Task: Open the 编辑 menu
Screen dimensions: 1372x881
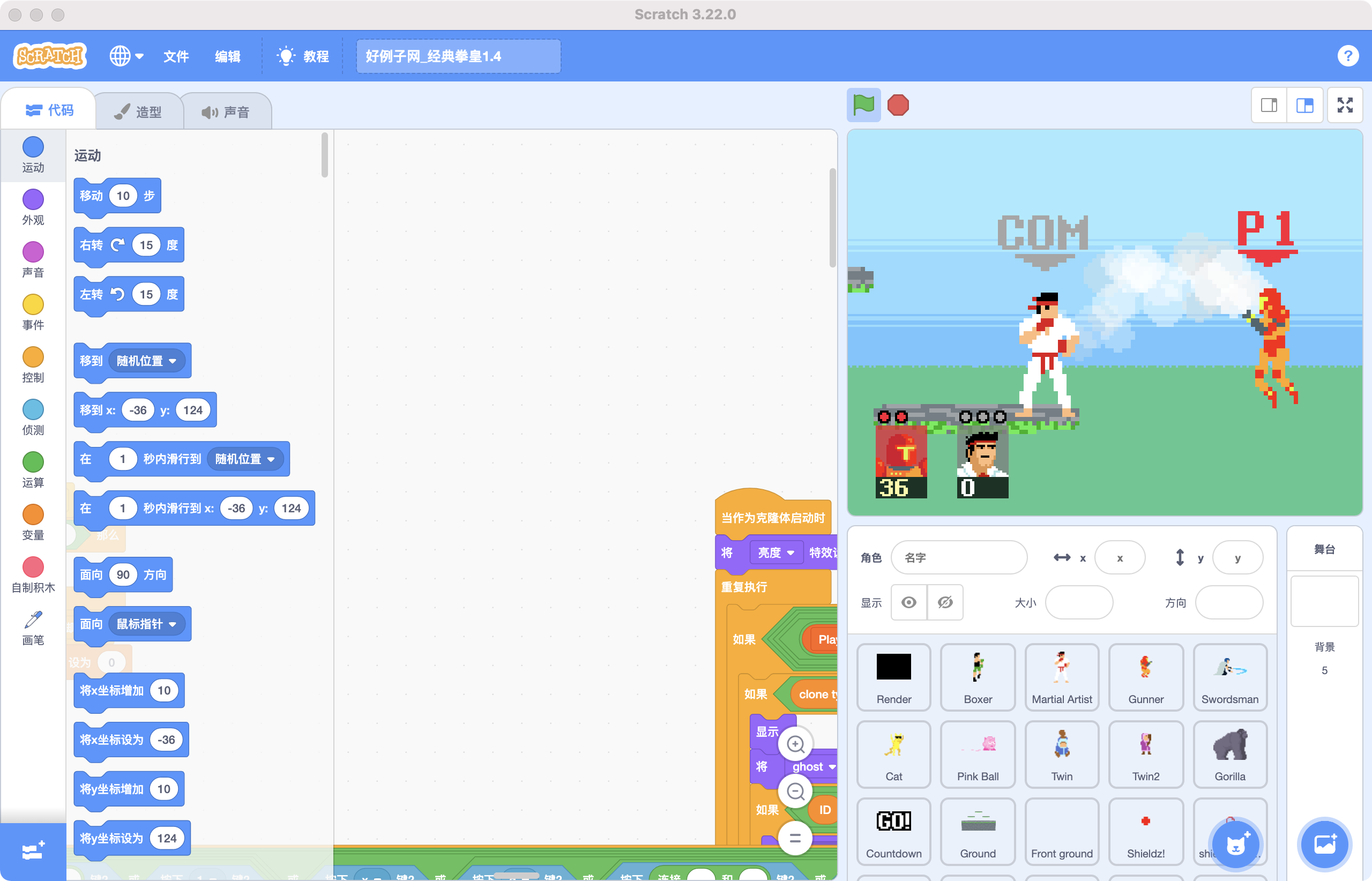Action: (x=227, y=56)
